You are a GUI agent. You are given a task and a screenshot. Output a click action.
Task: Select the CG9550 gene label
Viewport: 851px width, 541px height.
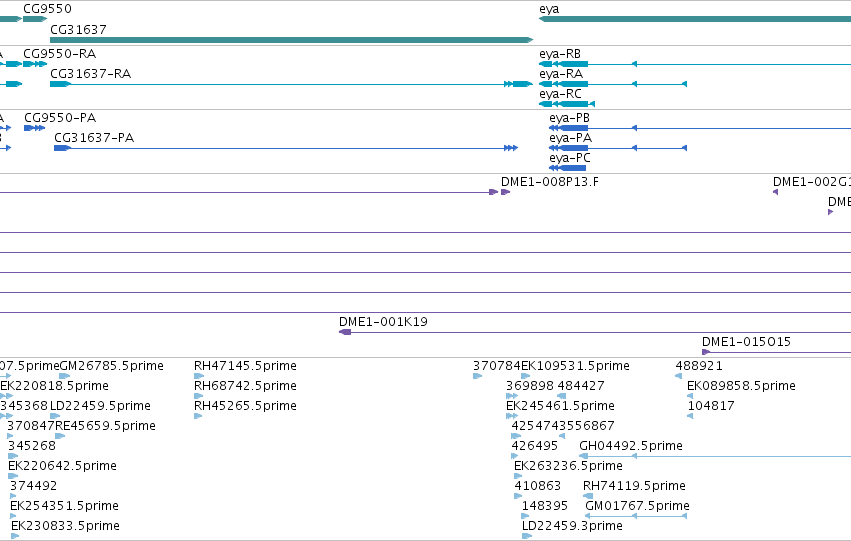click(47, 9)
